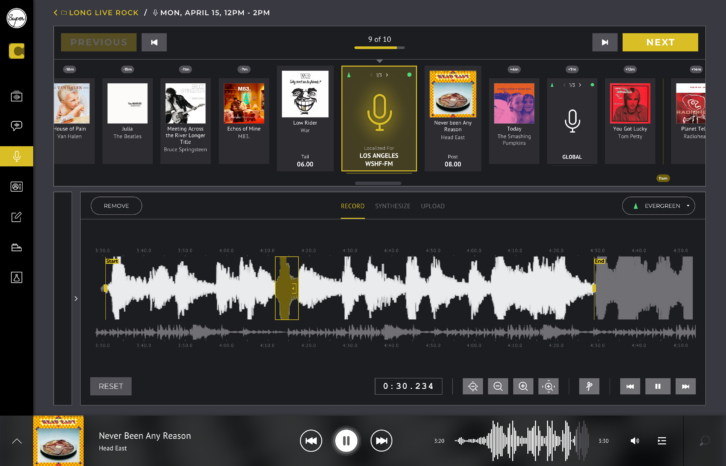Image resolution: width=726 pixels, height=466 pixels.
Task: Open the sidebar chat bubble icon
Action: click(x=17, y=126)
